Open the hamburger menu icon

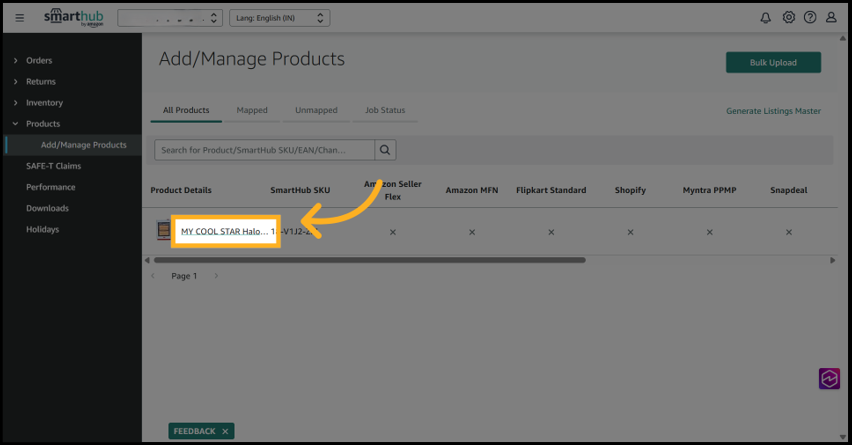click(19, 18)
